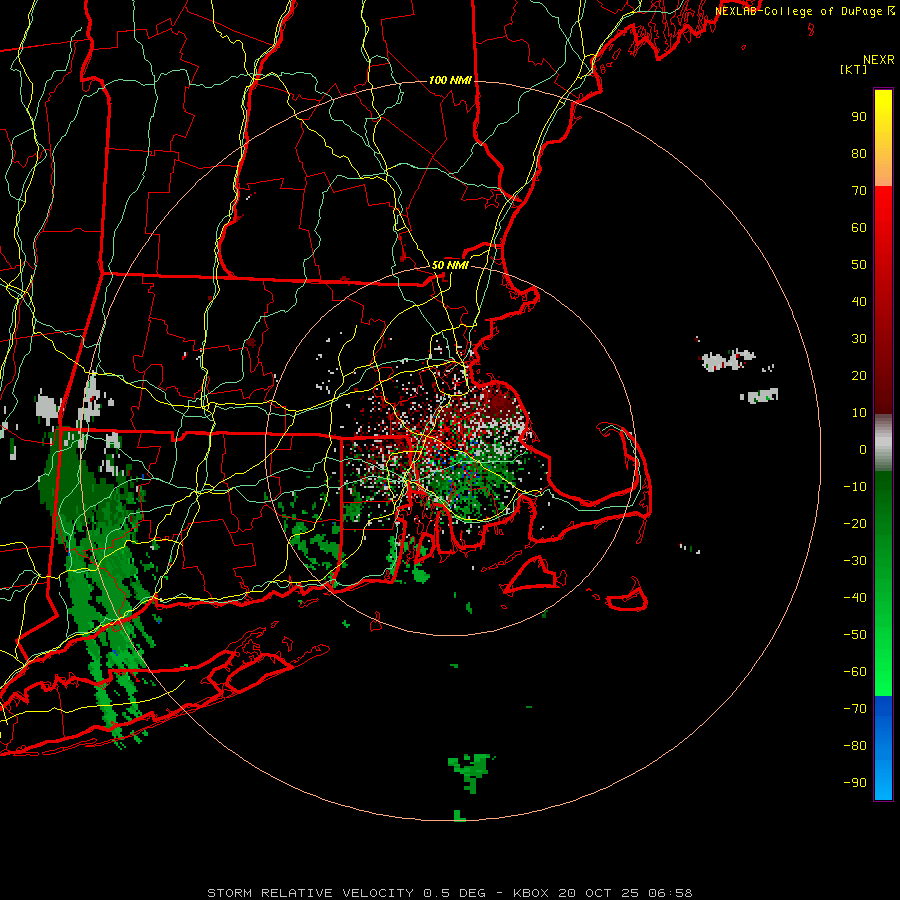Select the -50 value on velocity scale
This screenshot has width=900, height=900.
point(855,634)
